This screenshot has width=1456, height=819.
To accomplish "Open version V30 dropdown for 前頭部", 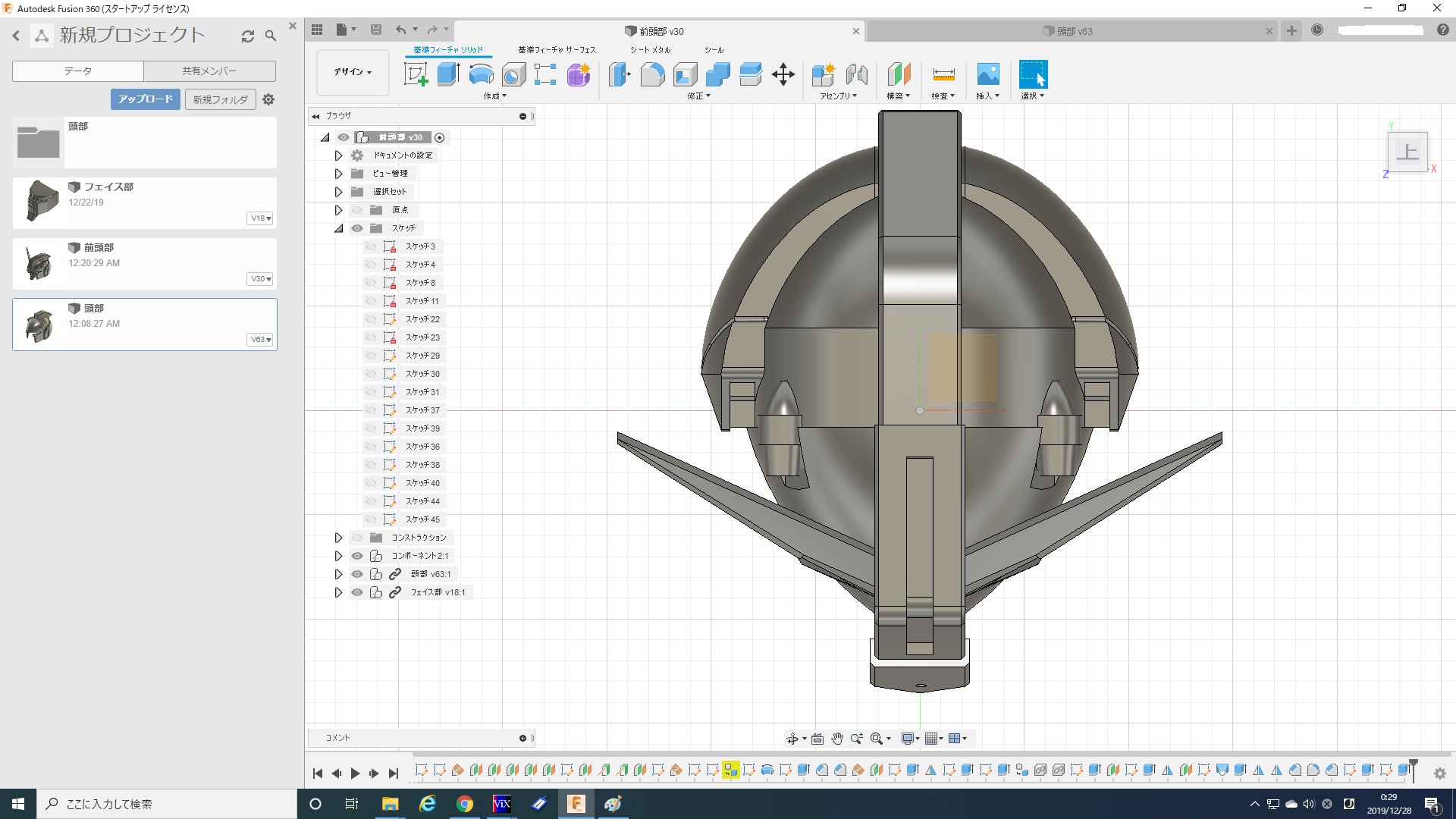I will (x=261, y=279).
